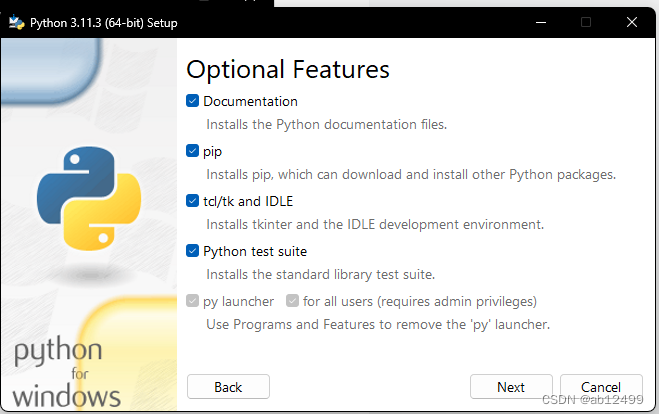This screenshot has width=659, height=414.
Task: Click the 'Use Programs and Features' note
Action: 378,325
